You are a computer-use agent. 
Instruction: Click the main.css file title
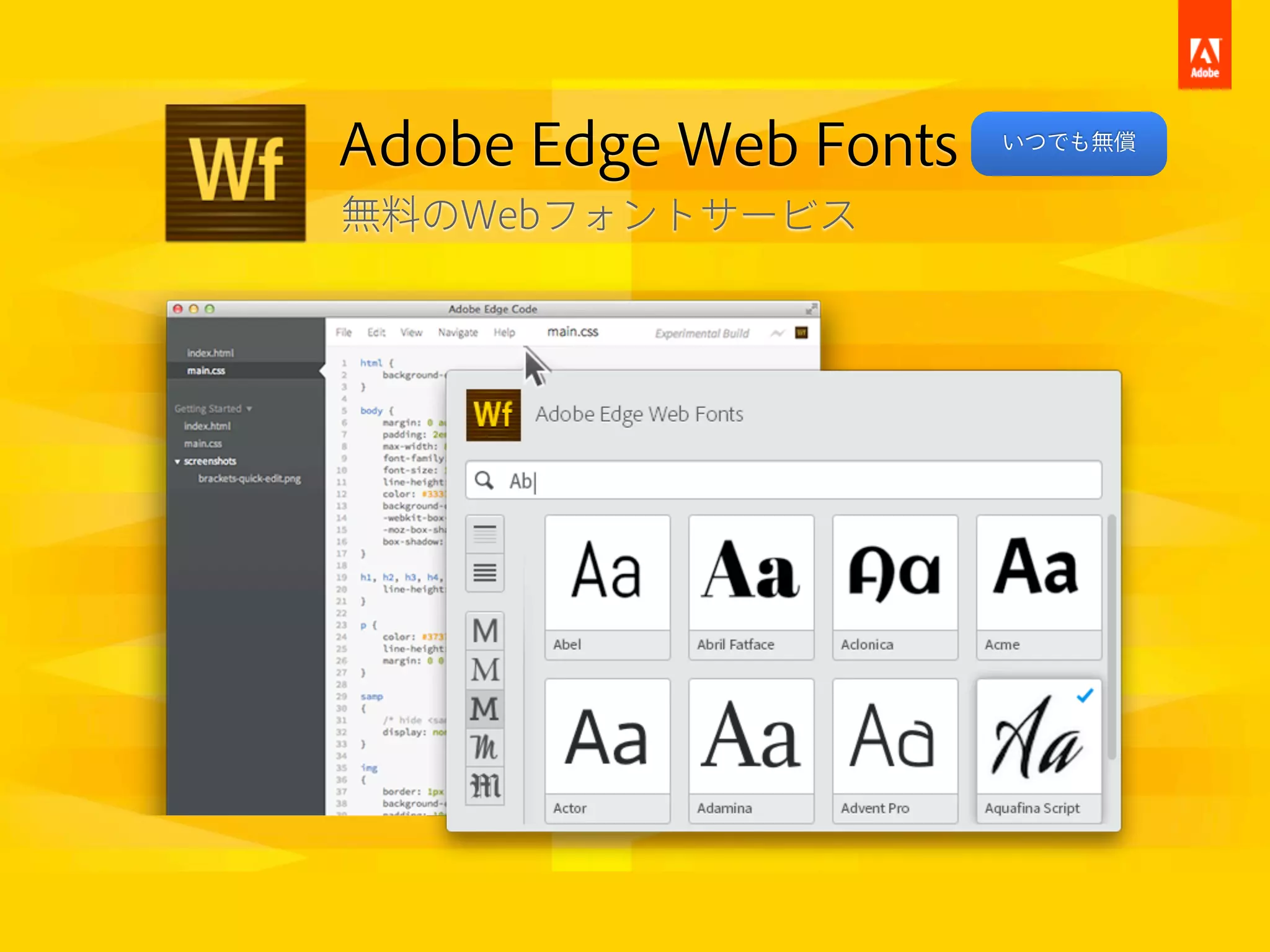572,332
